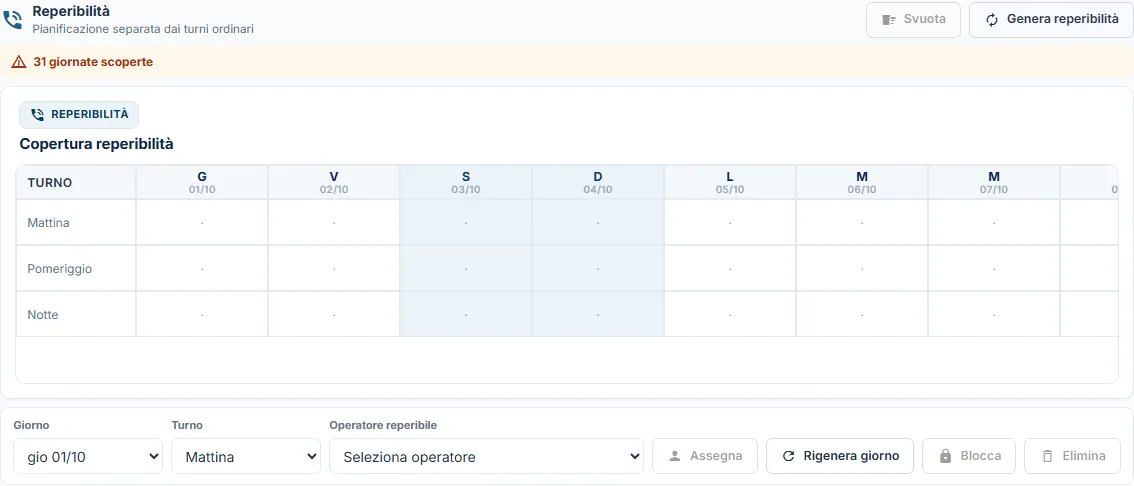Click the padlock icon on the Blocca button
Viewport: 1134px width, 486px height.
click(x=945, y=456)
